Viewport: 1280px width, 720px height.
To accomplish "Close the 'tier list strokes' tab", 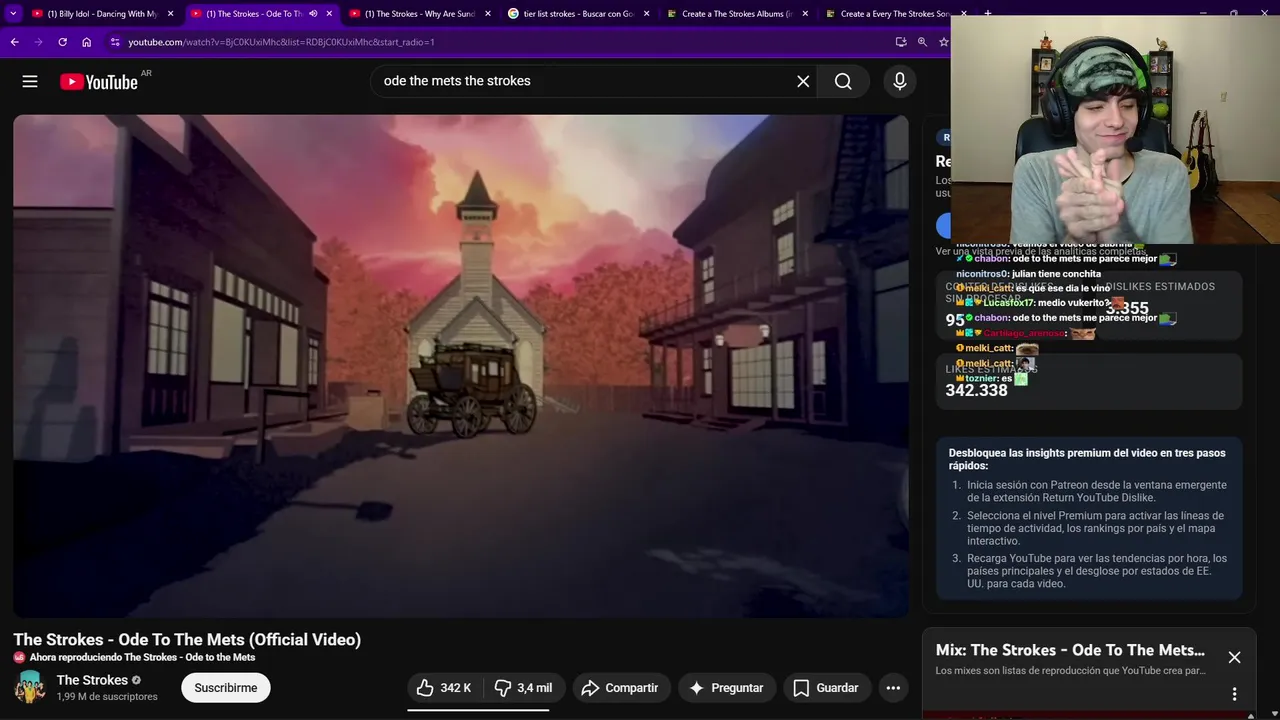I will [x=646, y=14].
